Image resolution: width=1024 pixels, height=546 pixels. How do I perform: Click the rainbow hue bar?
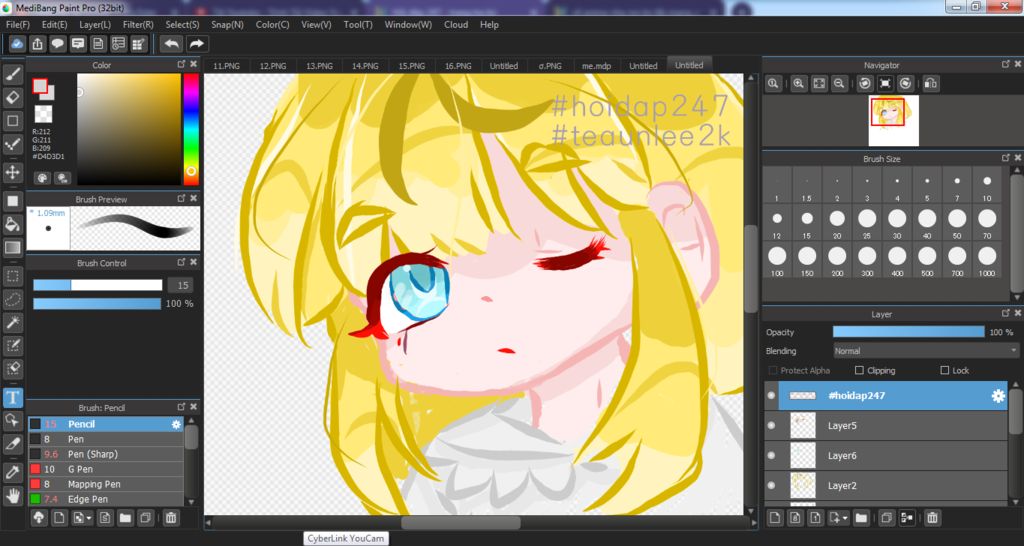tap(191, 129)
